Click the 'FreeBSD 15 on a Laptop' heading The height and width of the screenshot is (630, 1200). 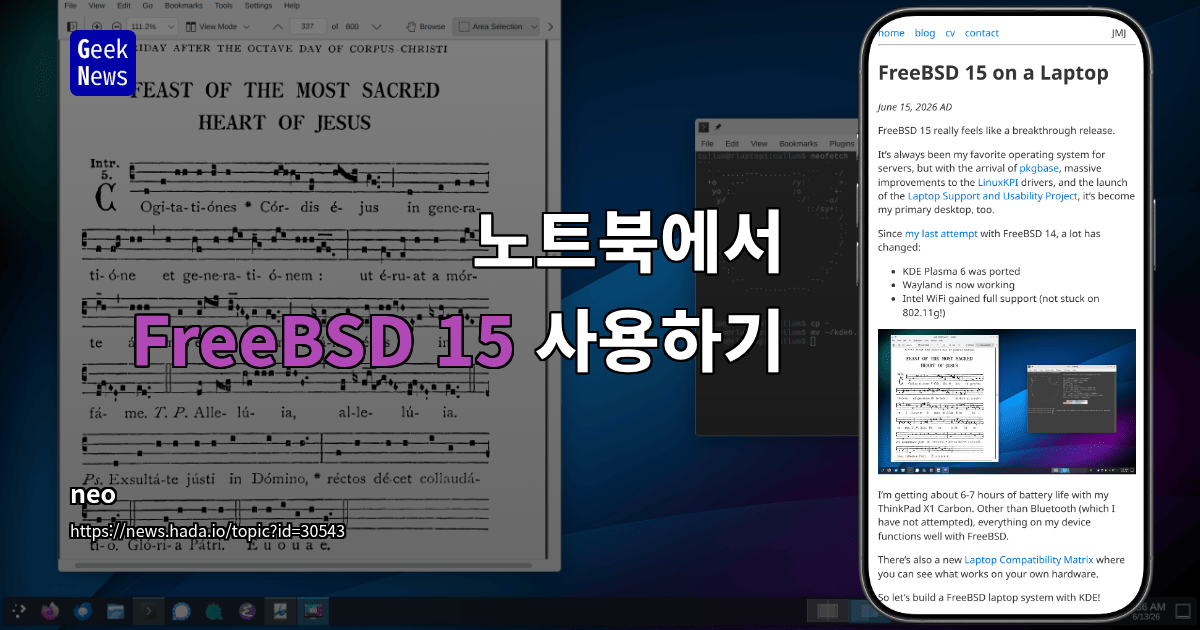(993, 73)
